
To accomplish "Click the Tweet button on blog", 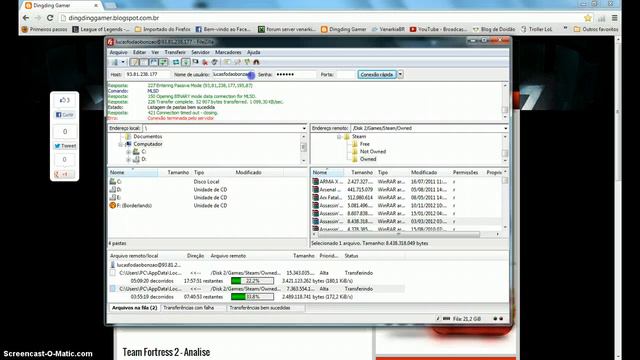I will tap(65, 146).
